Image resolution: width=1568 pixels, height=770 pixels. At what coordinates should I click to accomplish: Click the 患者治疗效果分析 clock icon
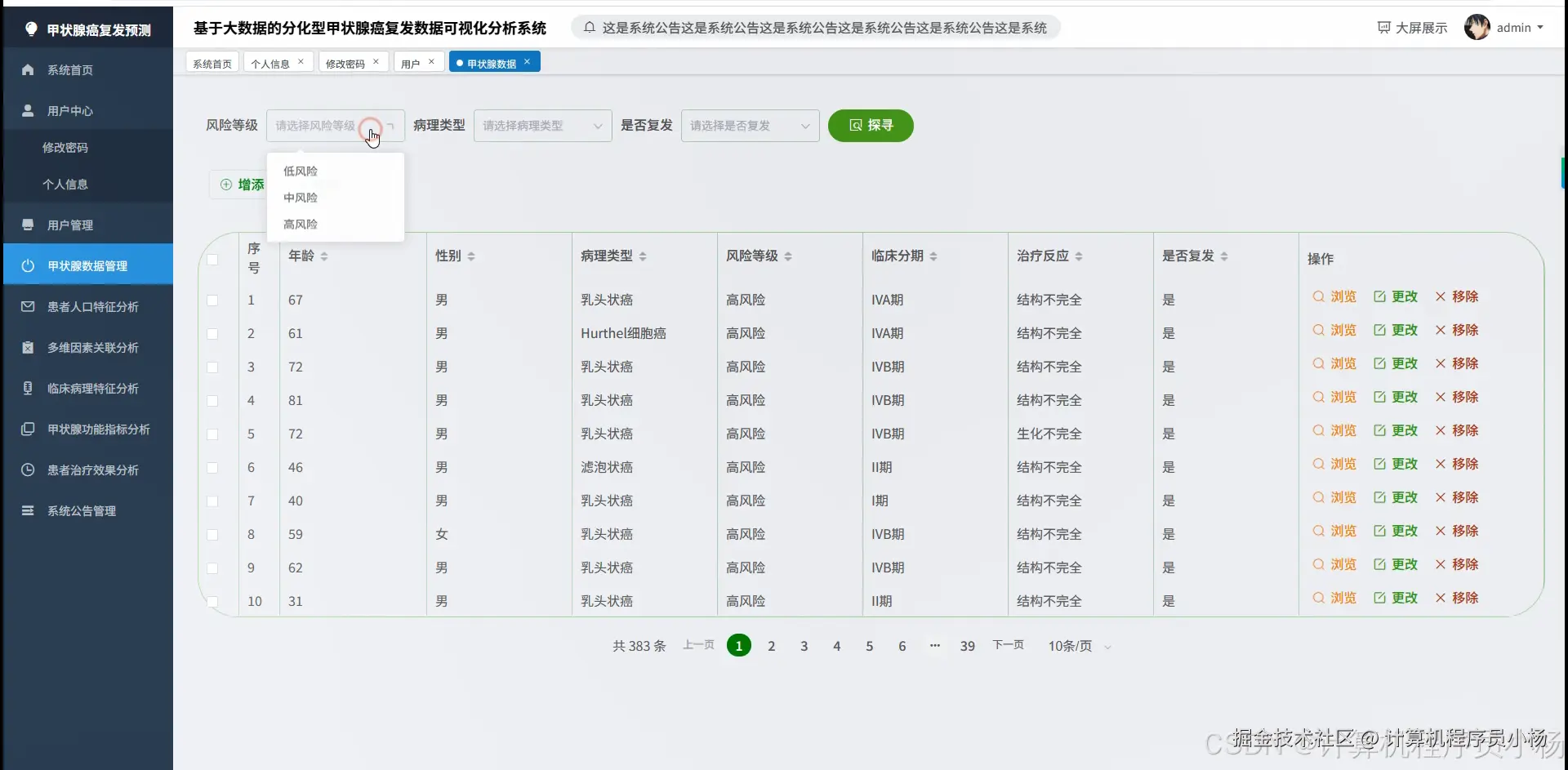(x=28, y=470)
